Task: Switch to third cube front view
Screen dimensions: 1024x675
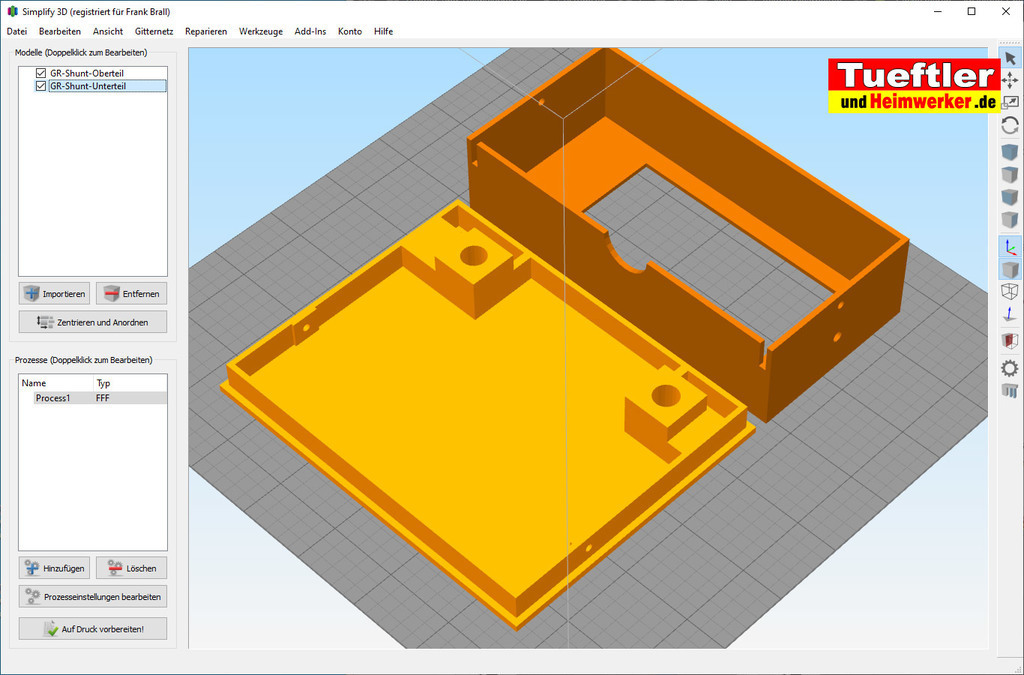Action: click(1010, 196)
